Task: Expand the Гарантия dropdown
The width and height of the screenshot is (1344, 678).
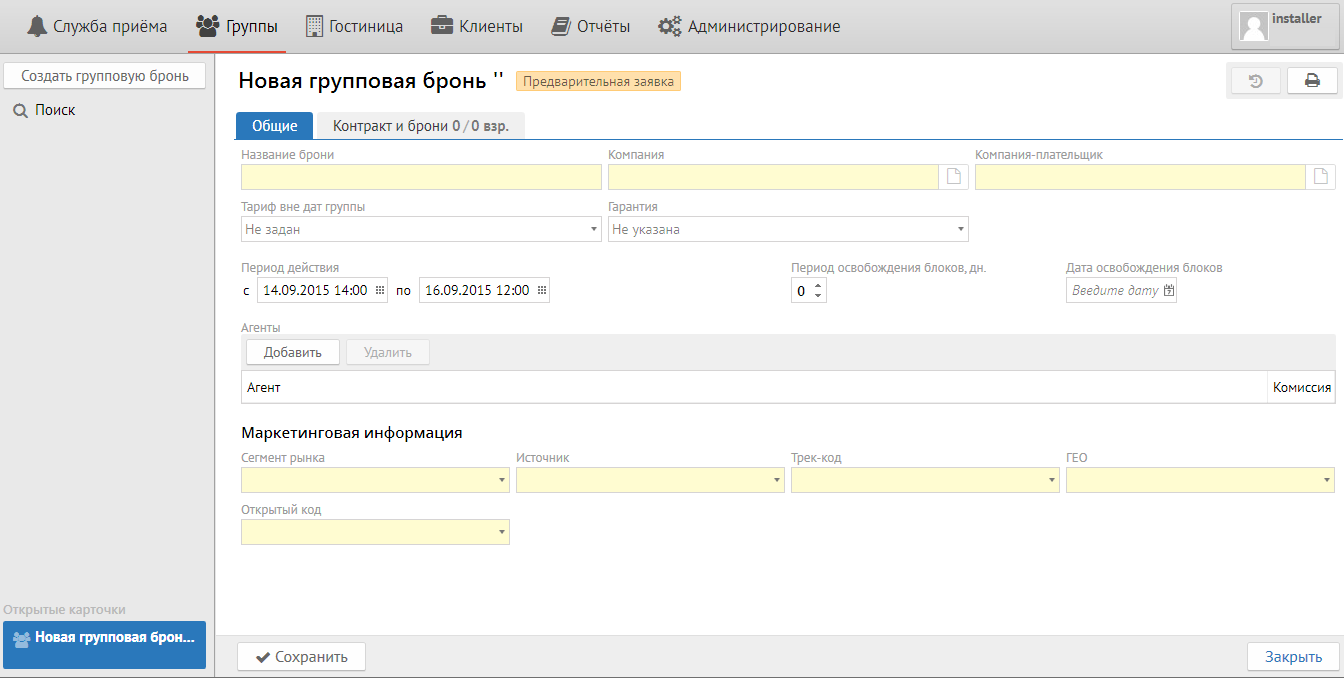Action: (x=961, y=230)
